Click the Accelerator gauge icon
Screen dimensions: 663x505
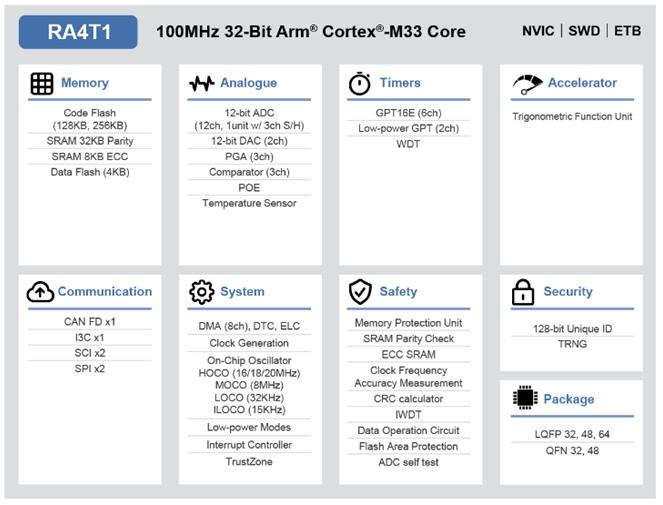527,84
